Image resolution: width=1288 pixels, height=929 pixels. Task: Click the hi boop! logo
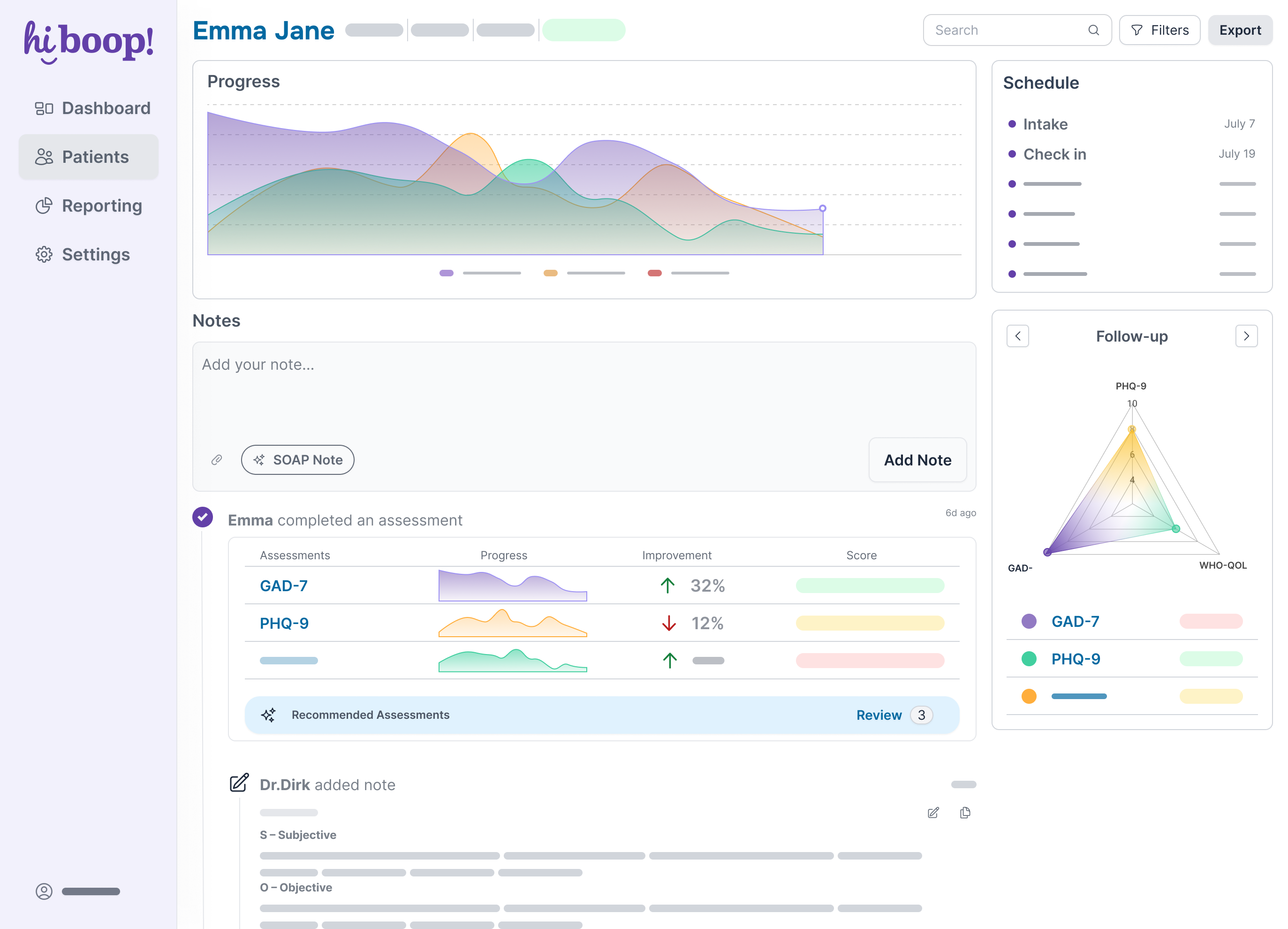[89, 41]
